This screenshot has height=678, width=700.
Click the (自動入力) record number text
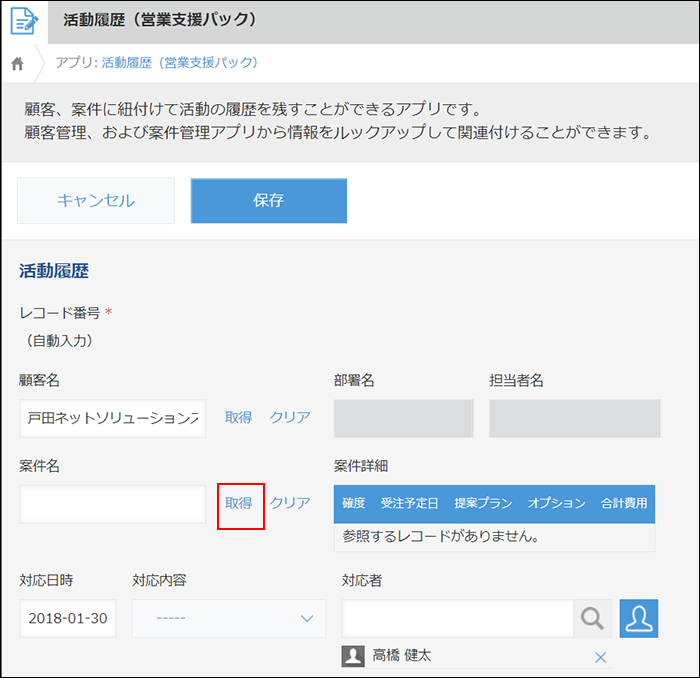point(59,341)
